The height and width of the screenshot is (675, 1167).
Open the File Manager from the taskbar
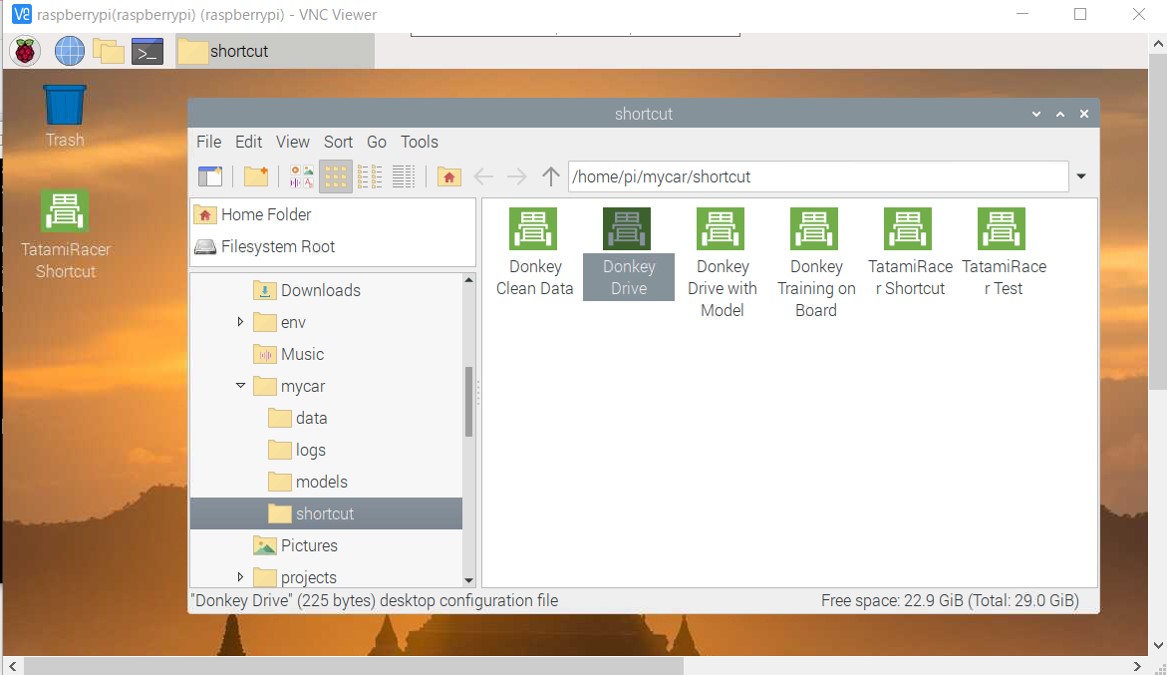point(109,51)
